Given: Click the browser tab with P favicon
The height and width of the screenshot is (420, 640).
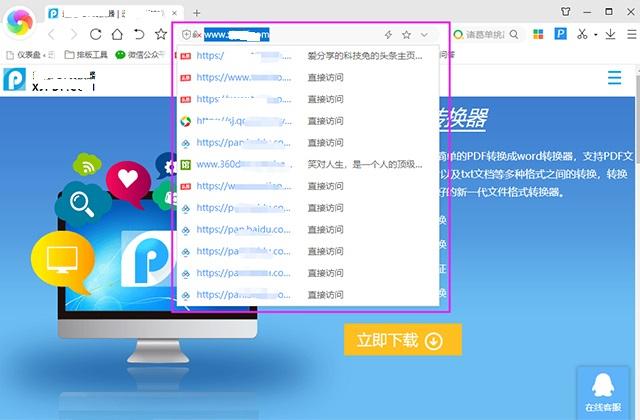Looking at the screenshot, I should pos(114,13).
